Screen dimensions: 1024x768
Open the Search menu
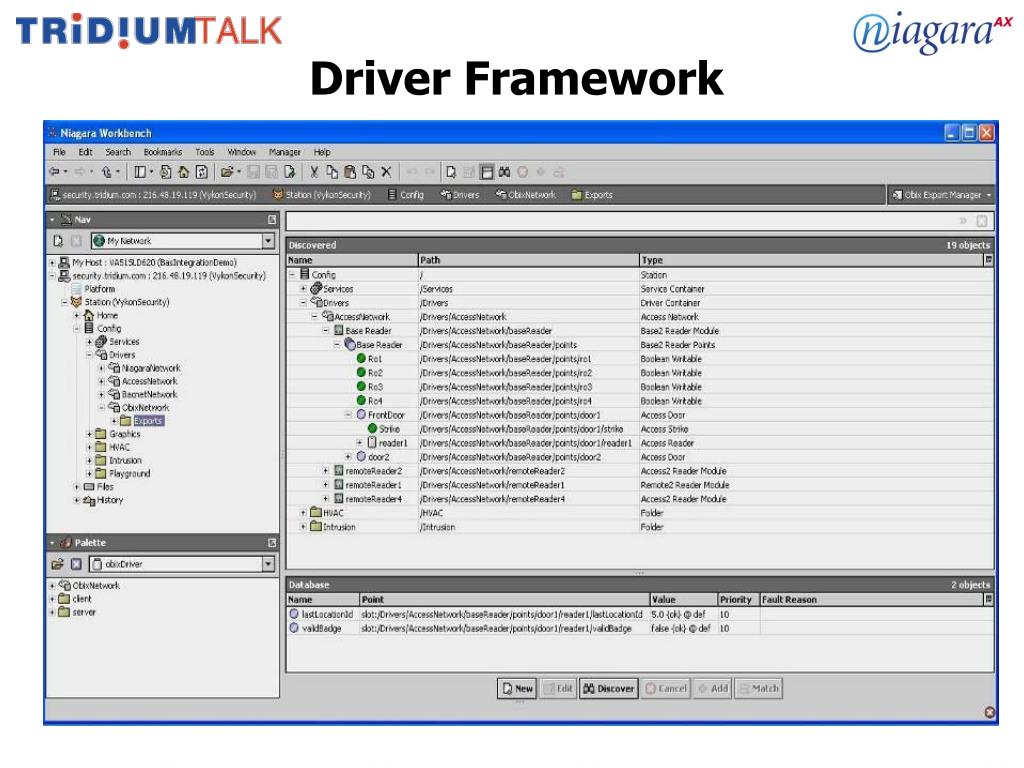coord(118,152)
